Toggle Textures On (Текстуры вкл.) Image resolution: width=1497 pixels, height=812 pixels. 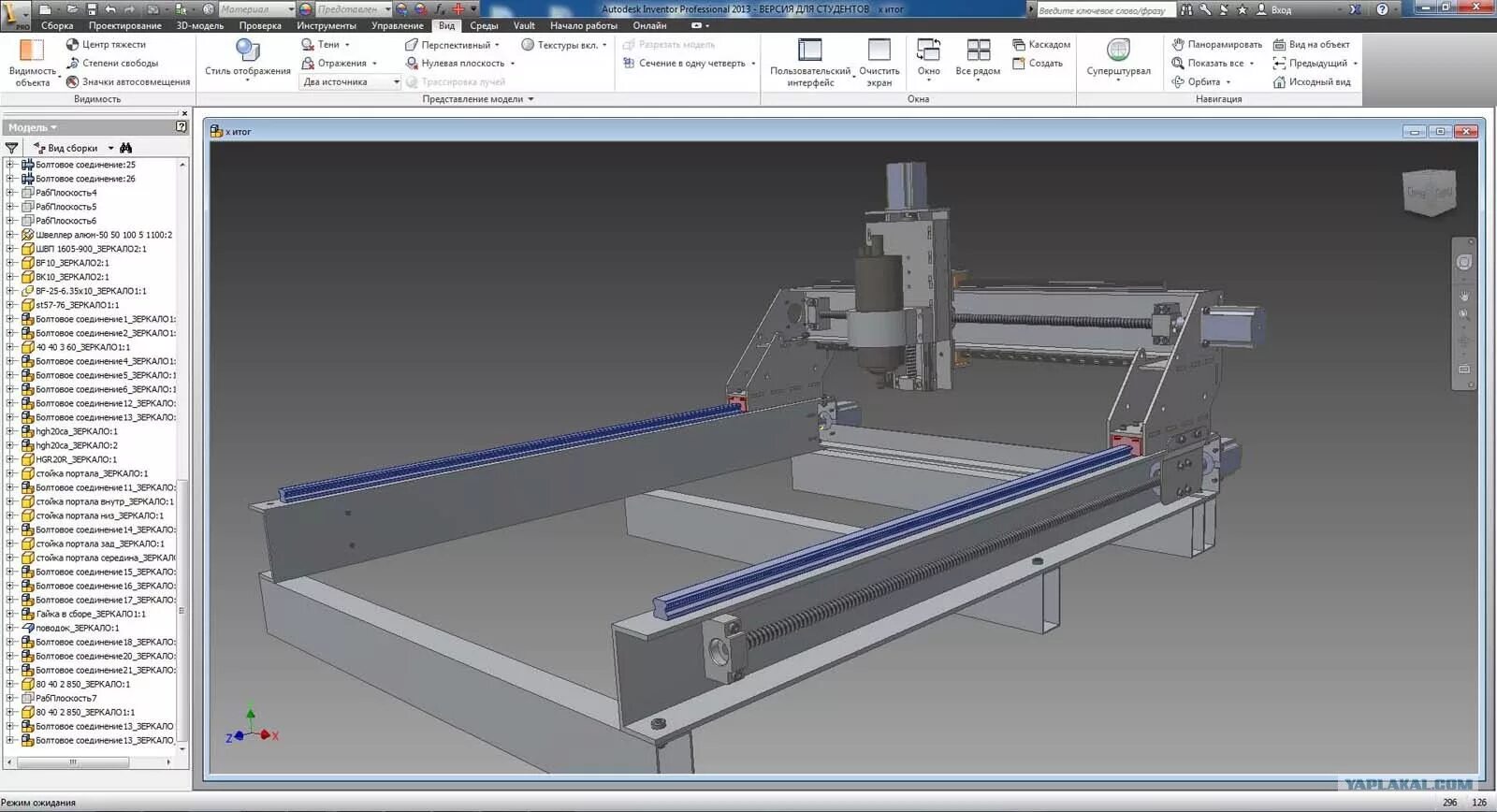point(564,44)
